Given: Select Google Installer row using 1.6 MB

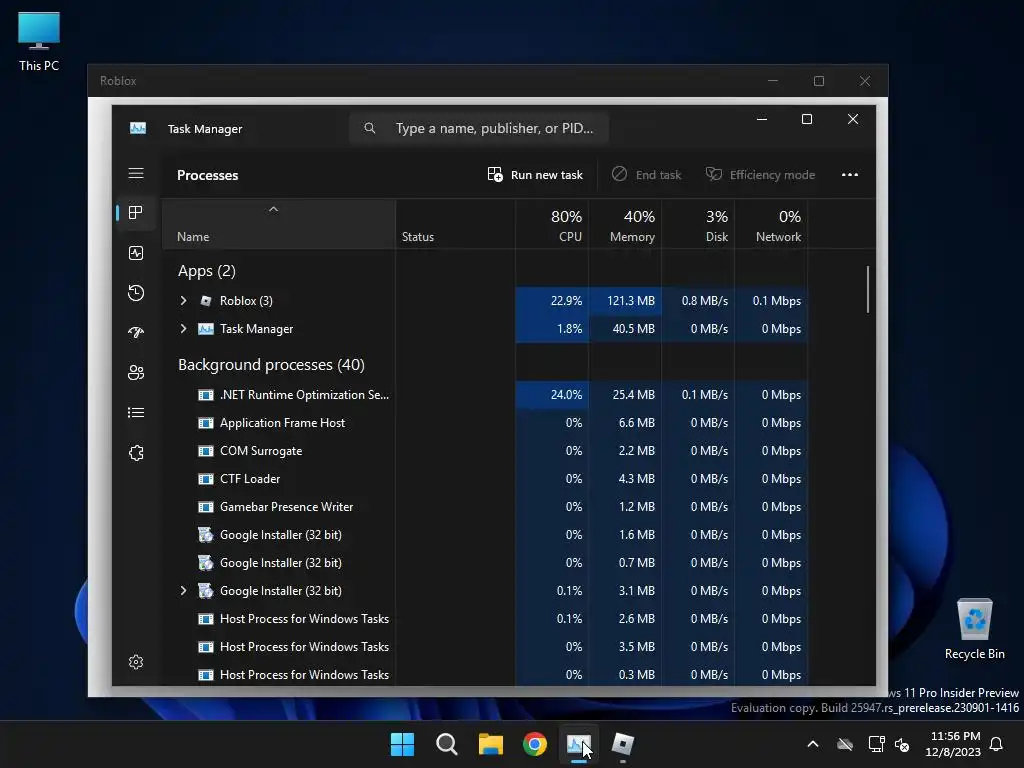Looking at the screenshot, I should pyautogui.click(x=486, y=535).
